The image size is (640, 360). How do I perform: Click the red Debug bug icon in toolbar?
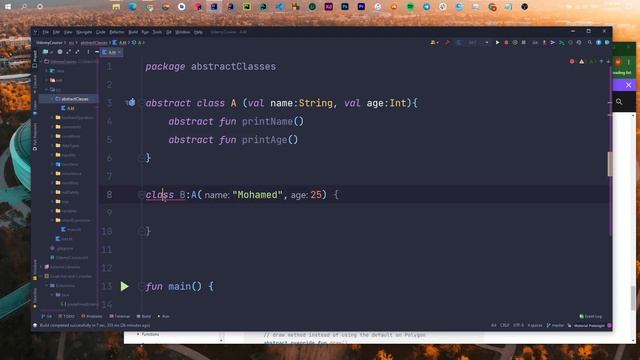(x=506, y=42)
